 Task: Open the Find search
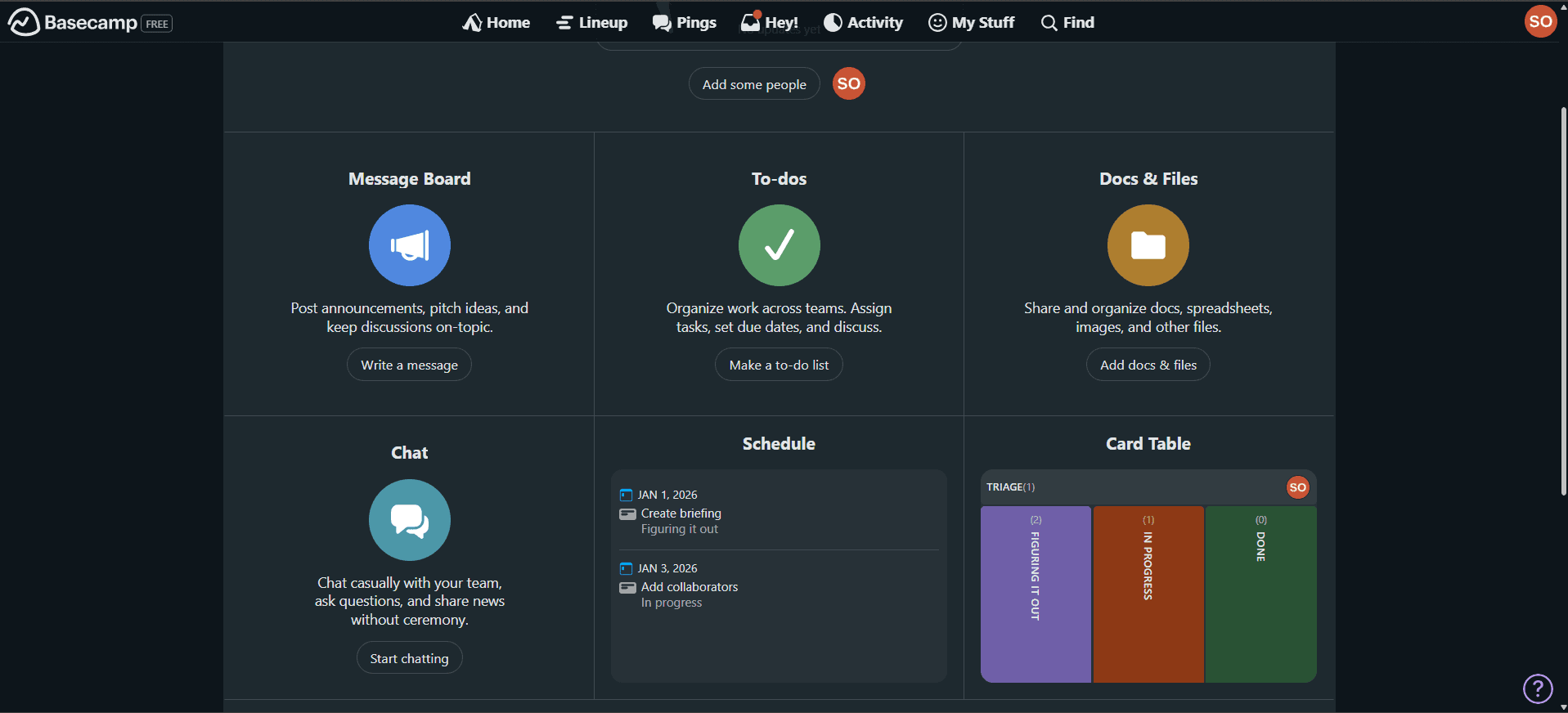coord(1067,23)
